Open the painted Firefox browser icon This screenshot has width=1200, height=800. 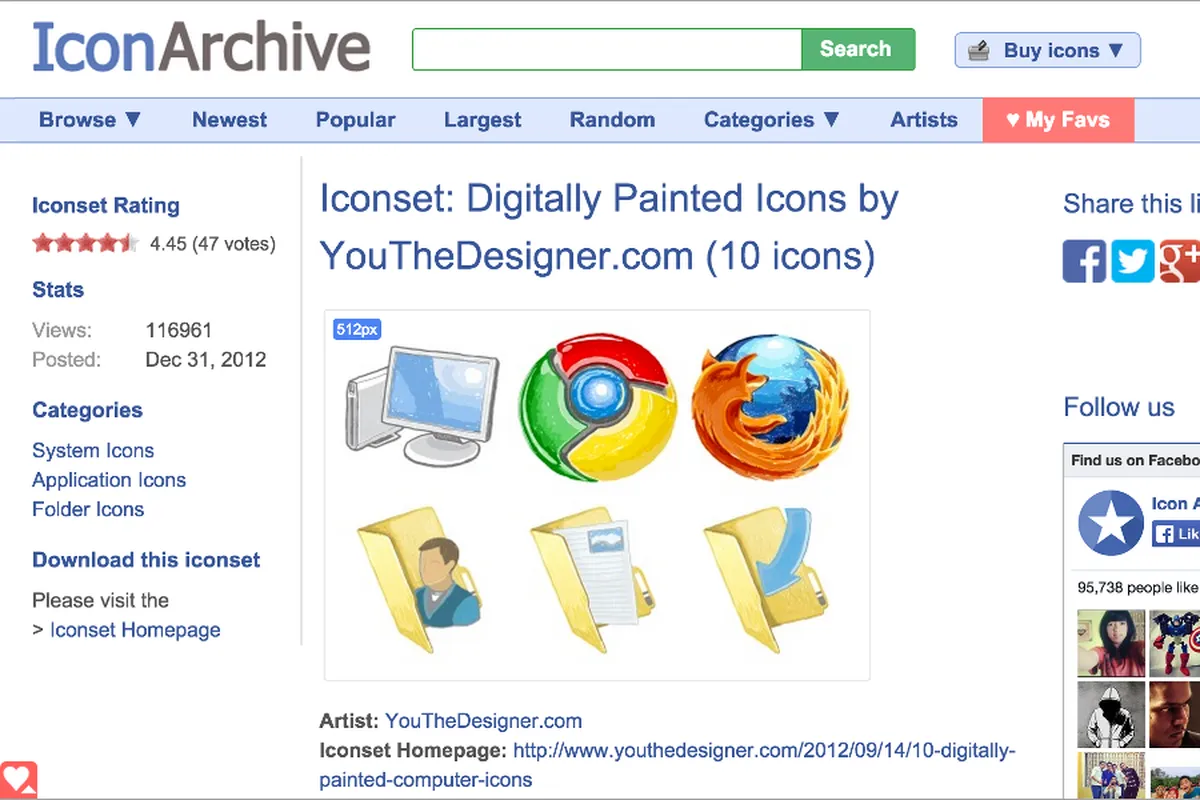(771, 407)
